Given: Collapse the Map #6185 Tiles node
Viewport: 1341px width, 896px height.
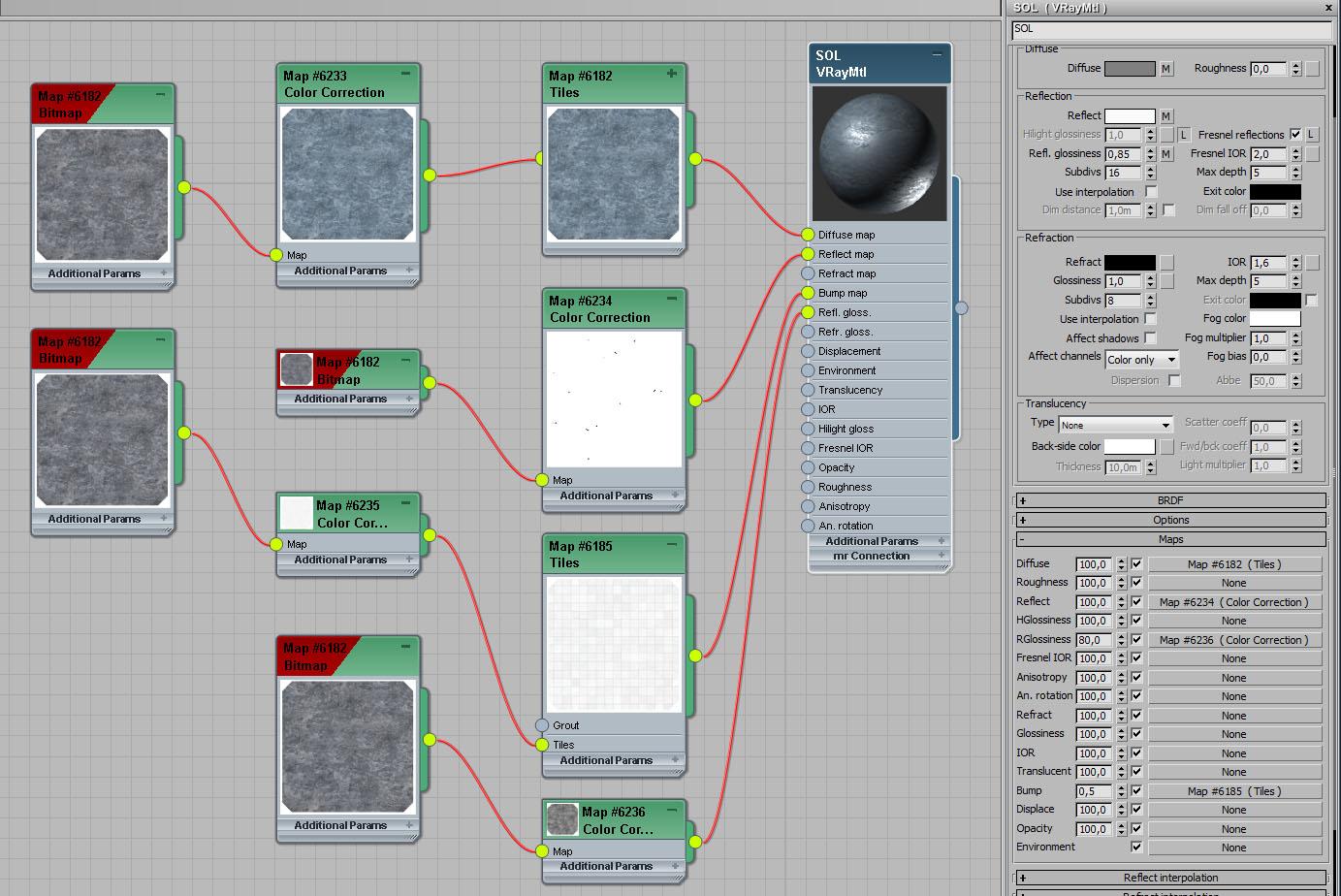Looking at the screenshot, I should (x=671, y=544).
